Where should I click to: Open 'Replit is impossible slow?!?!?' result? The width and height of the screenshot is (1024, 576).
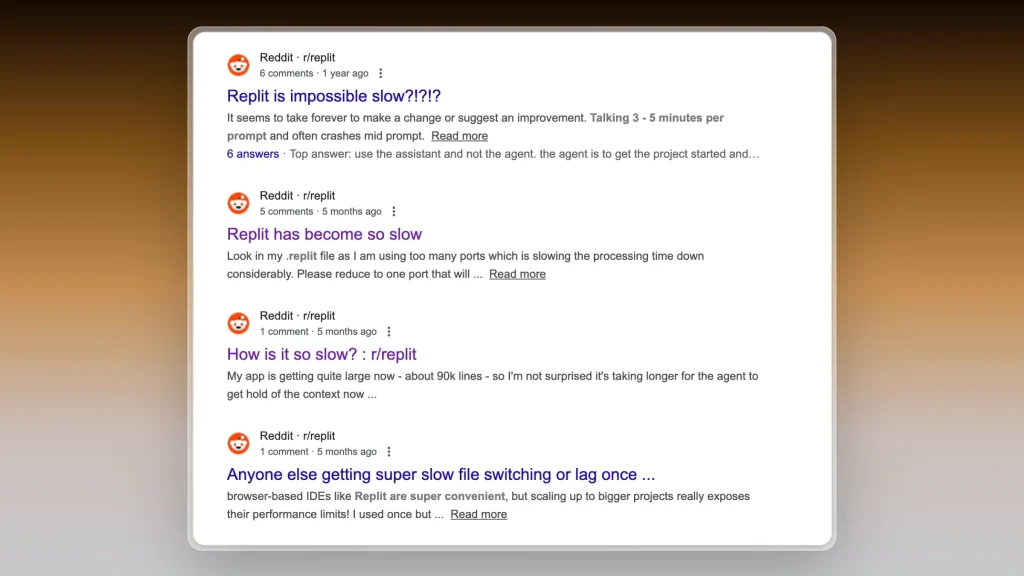pos(334,96)
